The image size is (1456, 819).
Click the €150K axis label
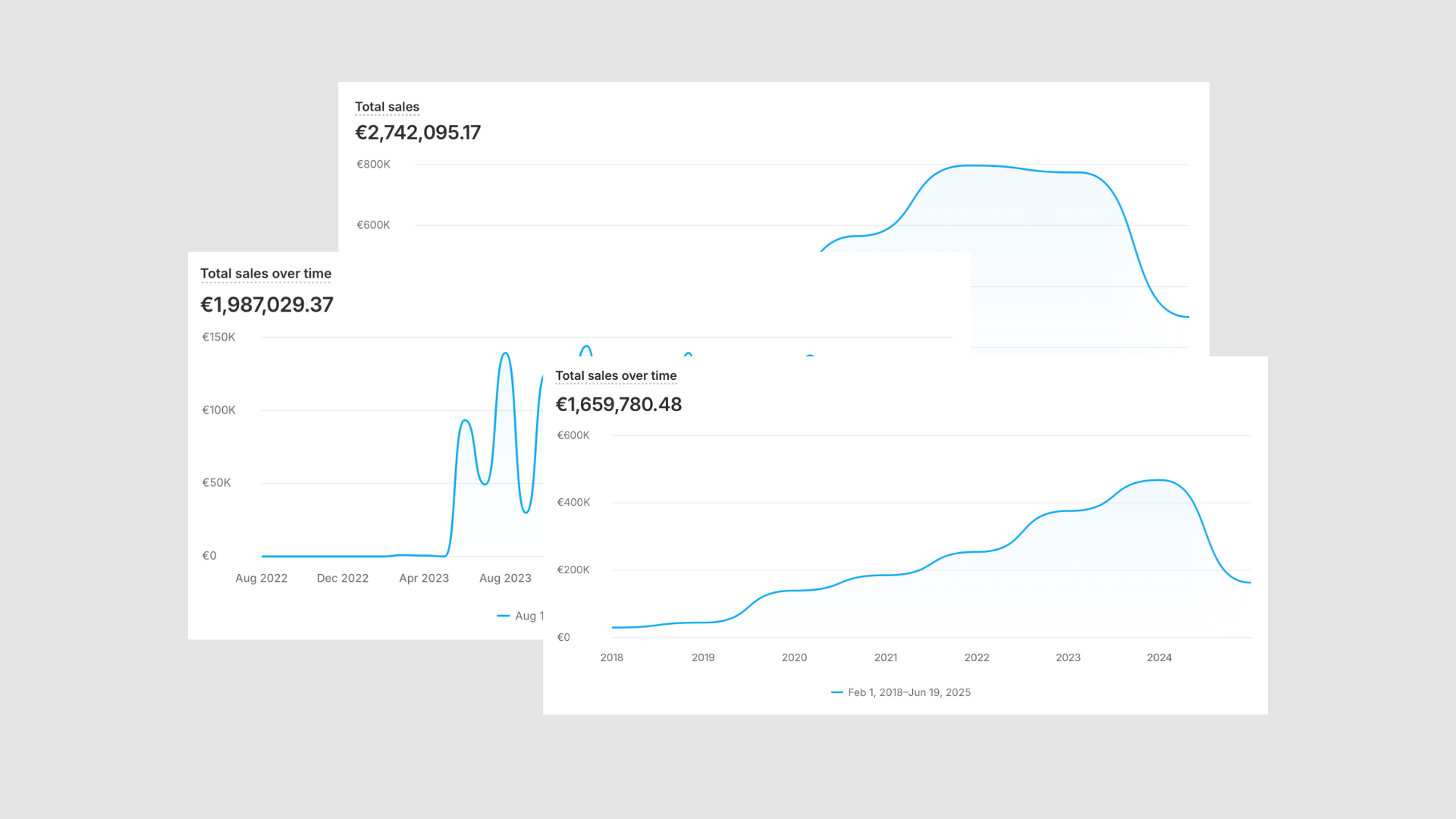[218, 337]
